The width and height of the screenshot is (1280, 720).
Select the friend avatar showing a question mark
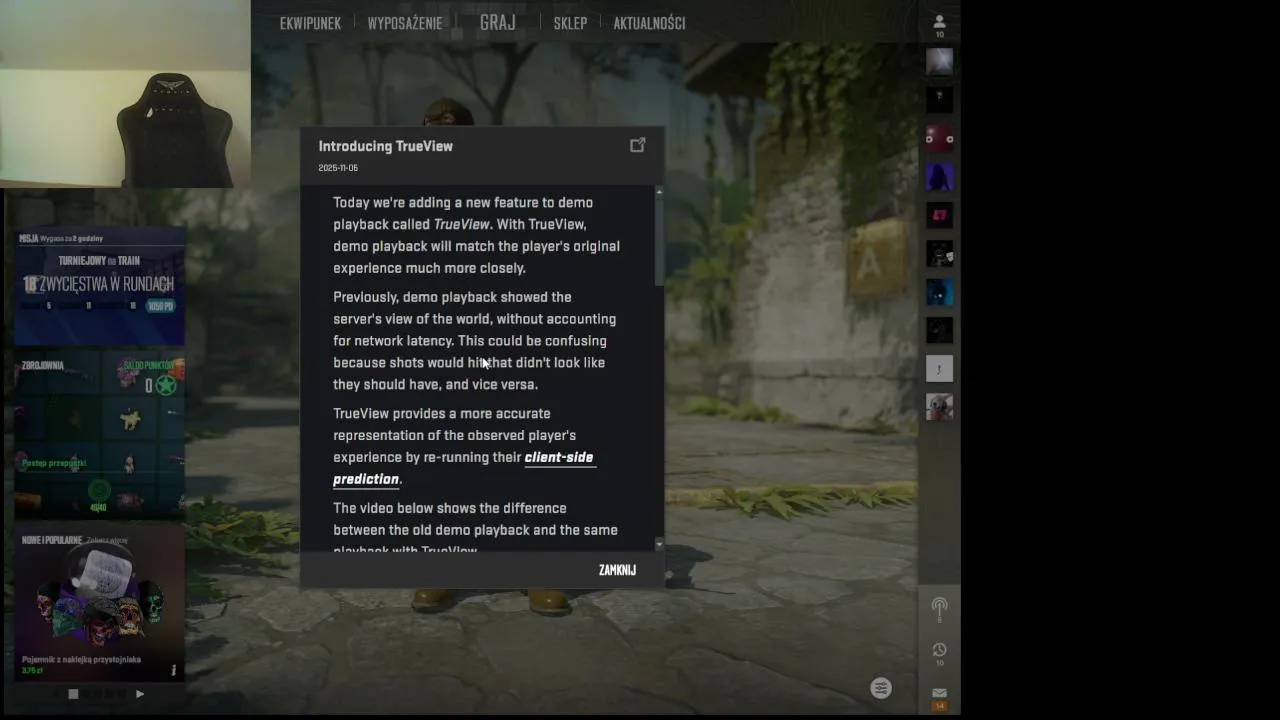939,369
